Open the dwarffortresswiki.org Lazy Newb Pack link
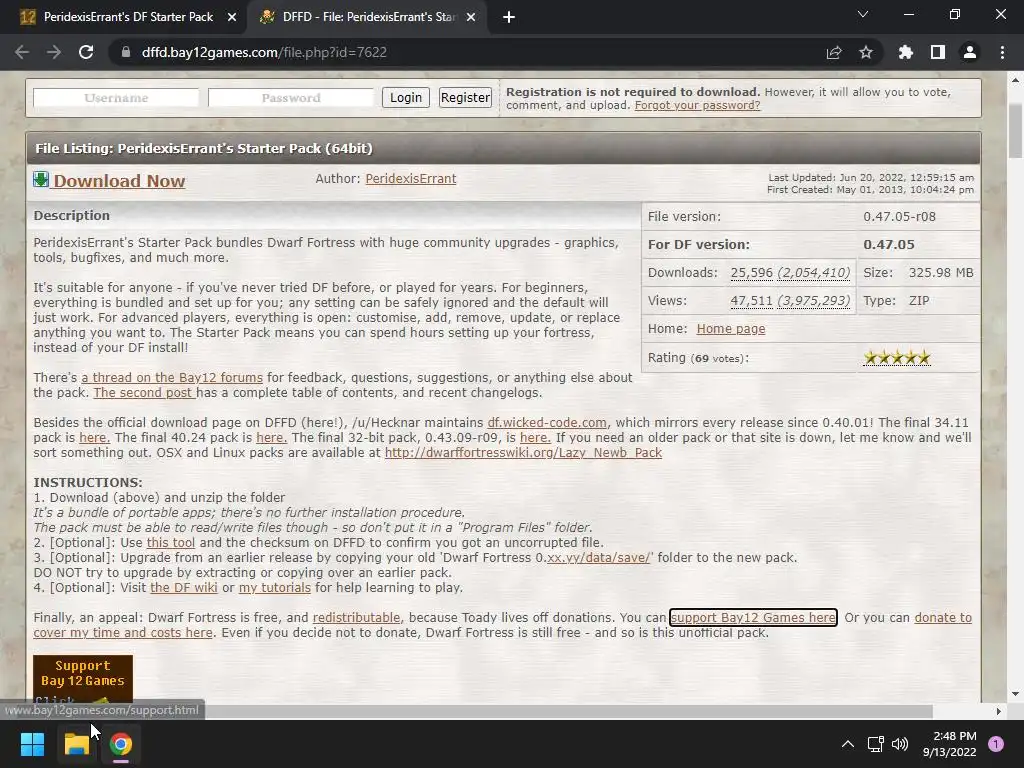Viewport: 1024px width, 768px height. (523, 453)
